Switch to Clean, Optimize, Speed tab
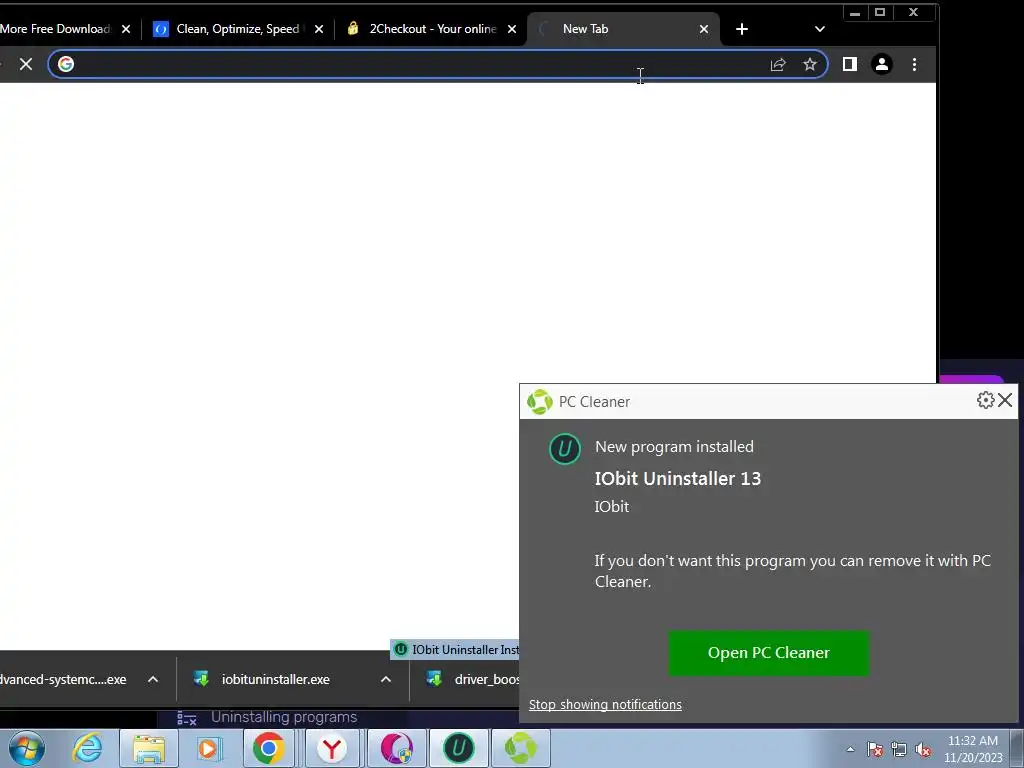 (x=238, y=29)
